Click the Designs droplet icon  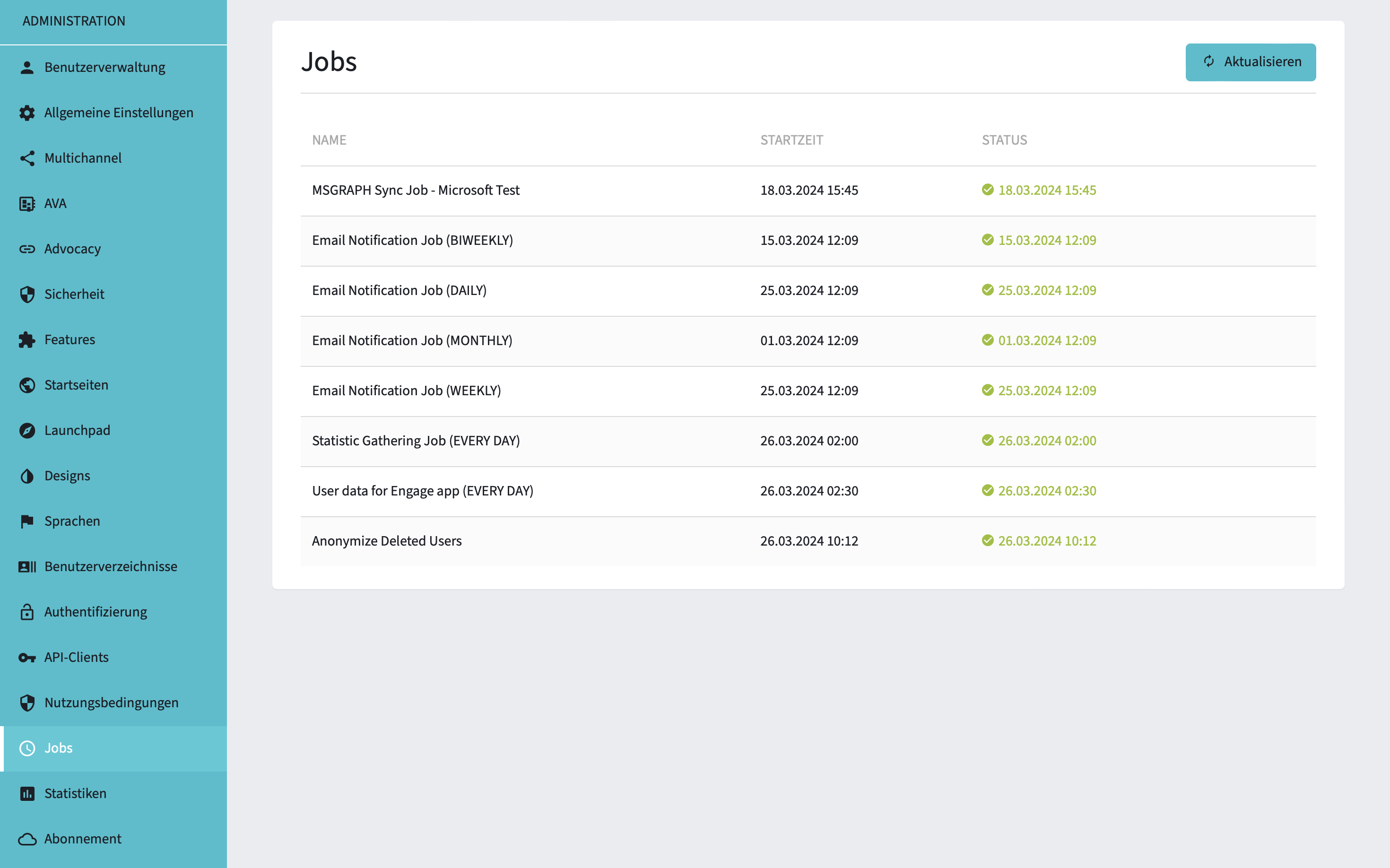pos(27,476)
